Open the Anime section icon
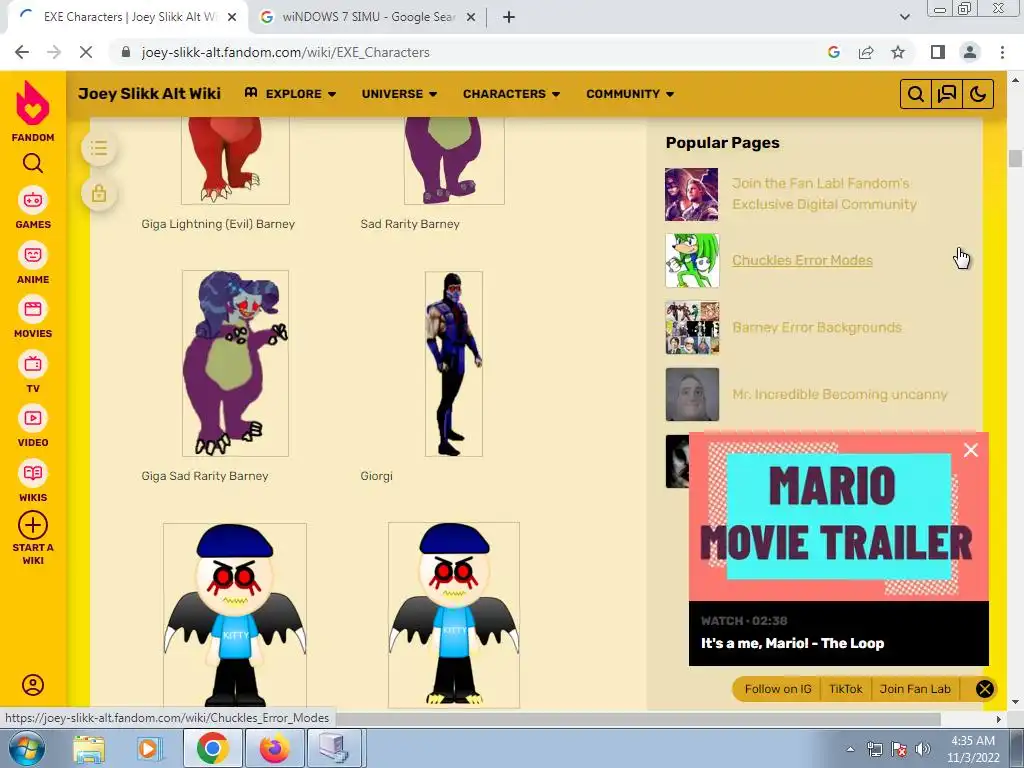1024x768 pixels. click(33, 255)
